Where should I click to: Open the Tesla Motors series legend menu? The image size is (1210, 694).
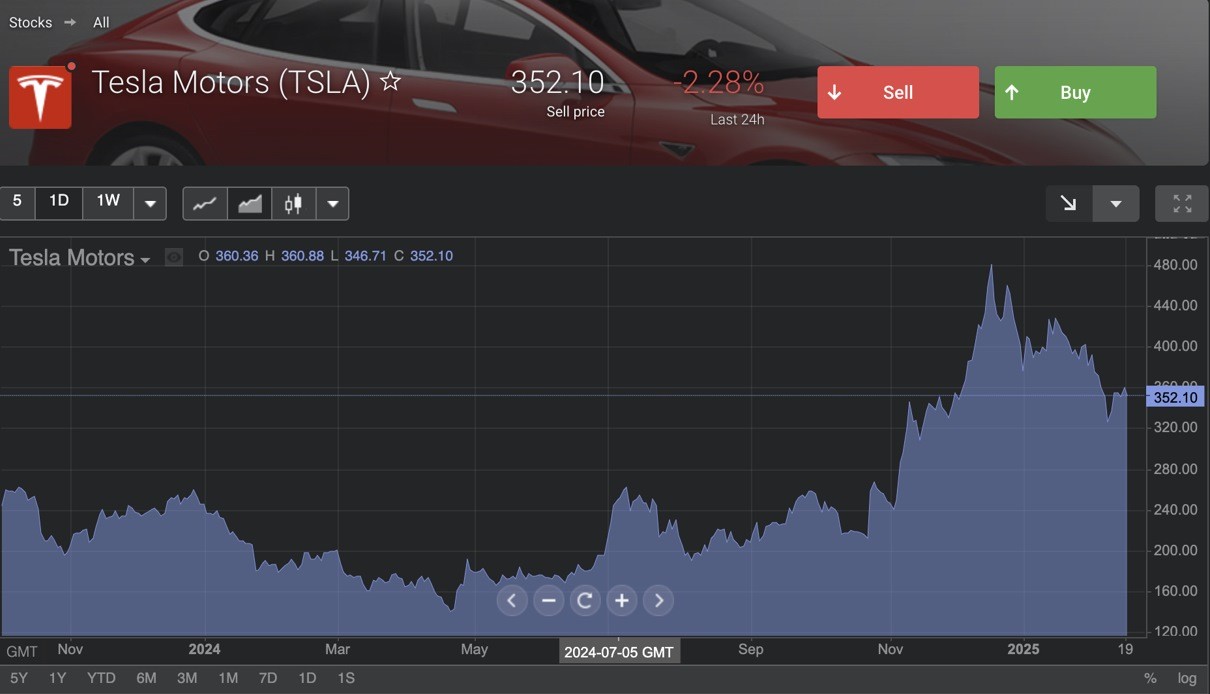pyautogui.click(x=80, y=257)
